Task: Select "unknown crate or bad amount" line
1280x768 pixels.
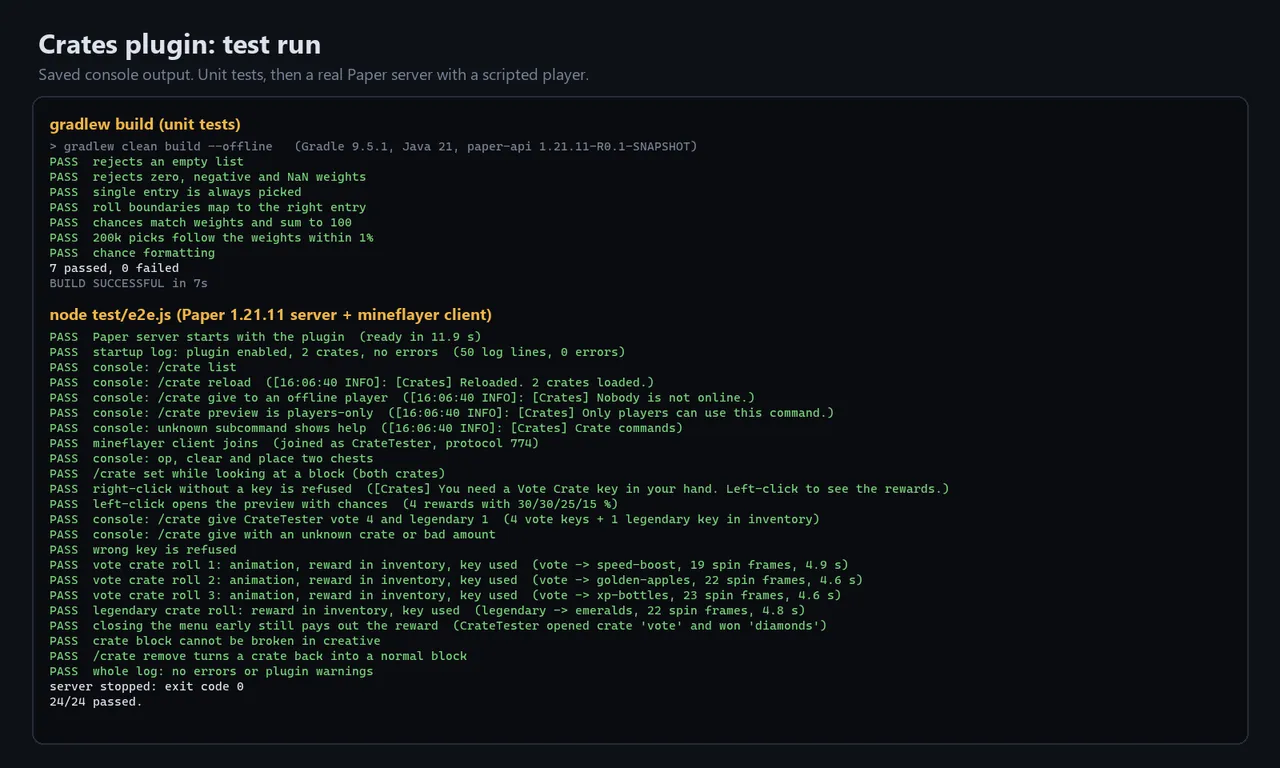Action: coord(273,534)
